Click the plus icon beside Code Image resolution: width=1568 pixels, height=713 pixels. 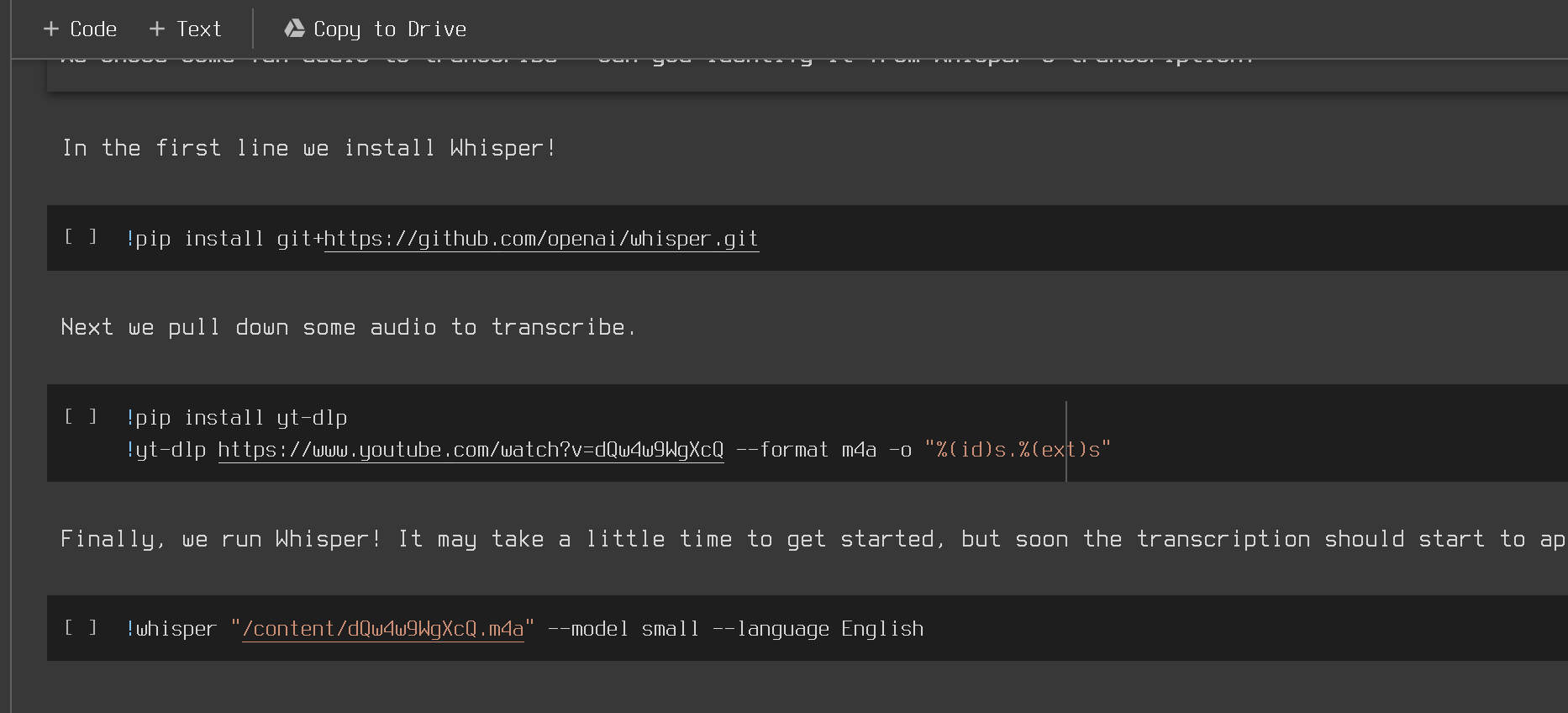[51, 29]
